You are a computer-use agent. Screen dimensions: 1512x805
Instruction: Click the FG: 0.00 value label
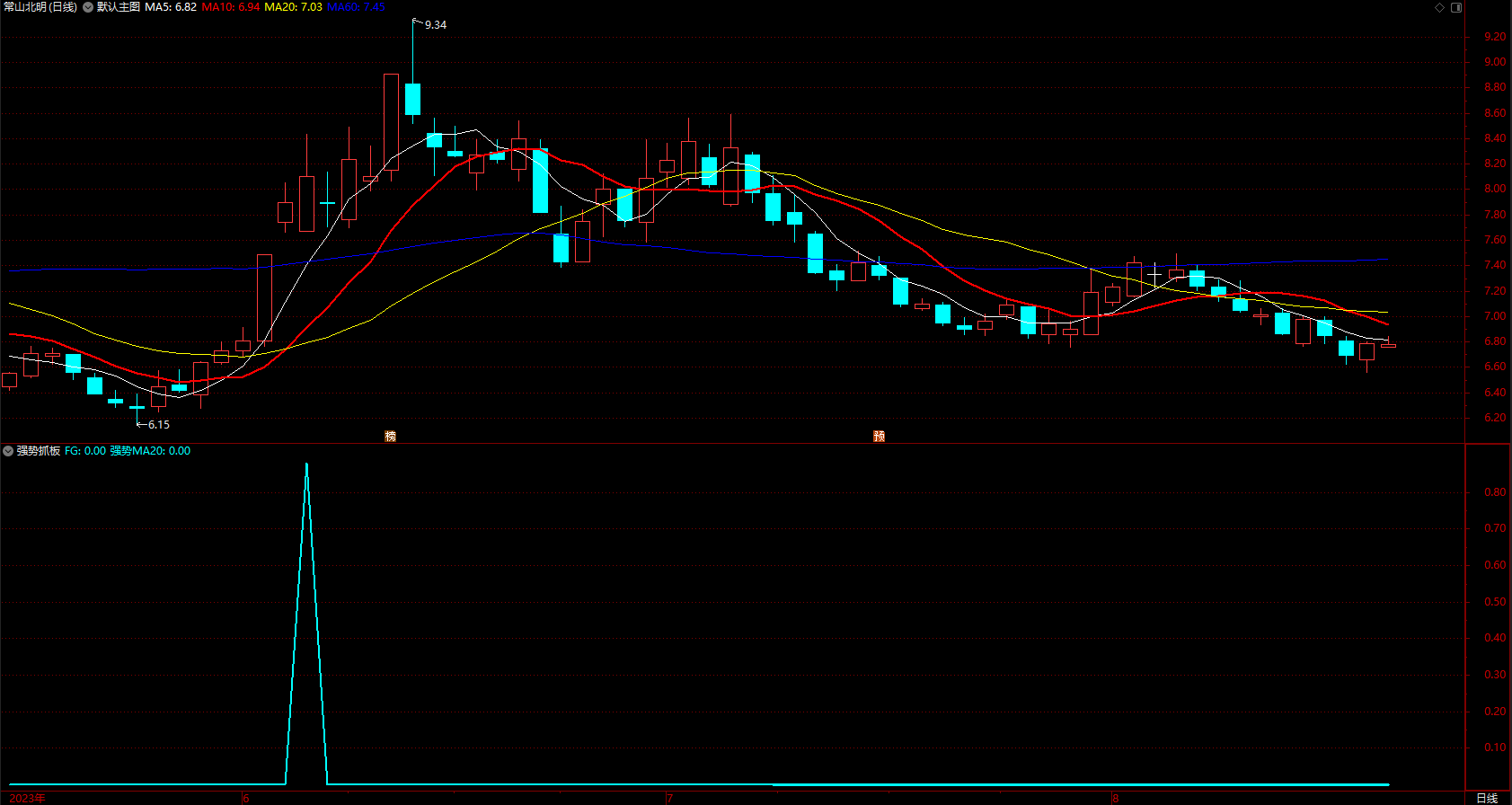pyautogui.click(x=85, y=451)
